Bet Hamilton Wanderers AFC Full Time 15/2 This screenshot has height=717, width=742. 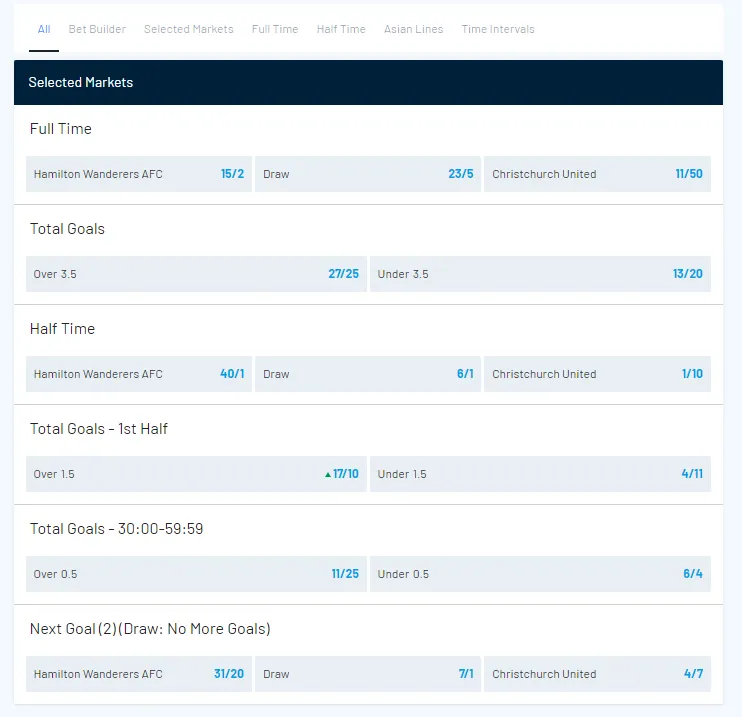pyautogui.click(x=139, y=174)
